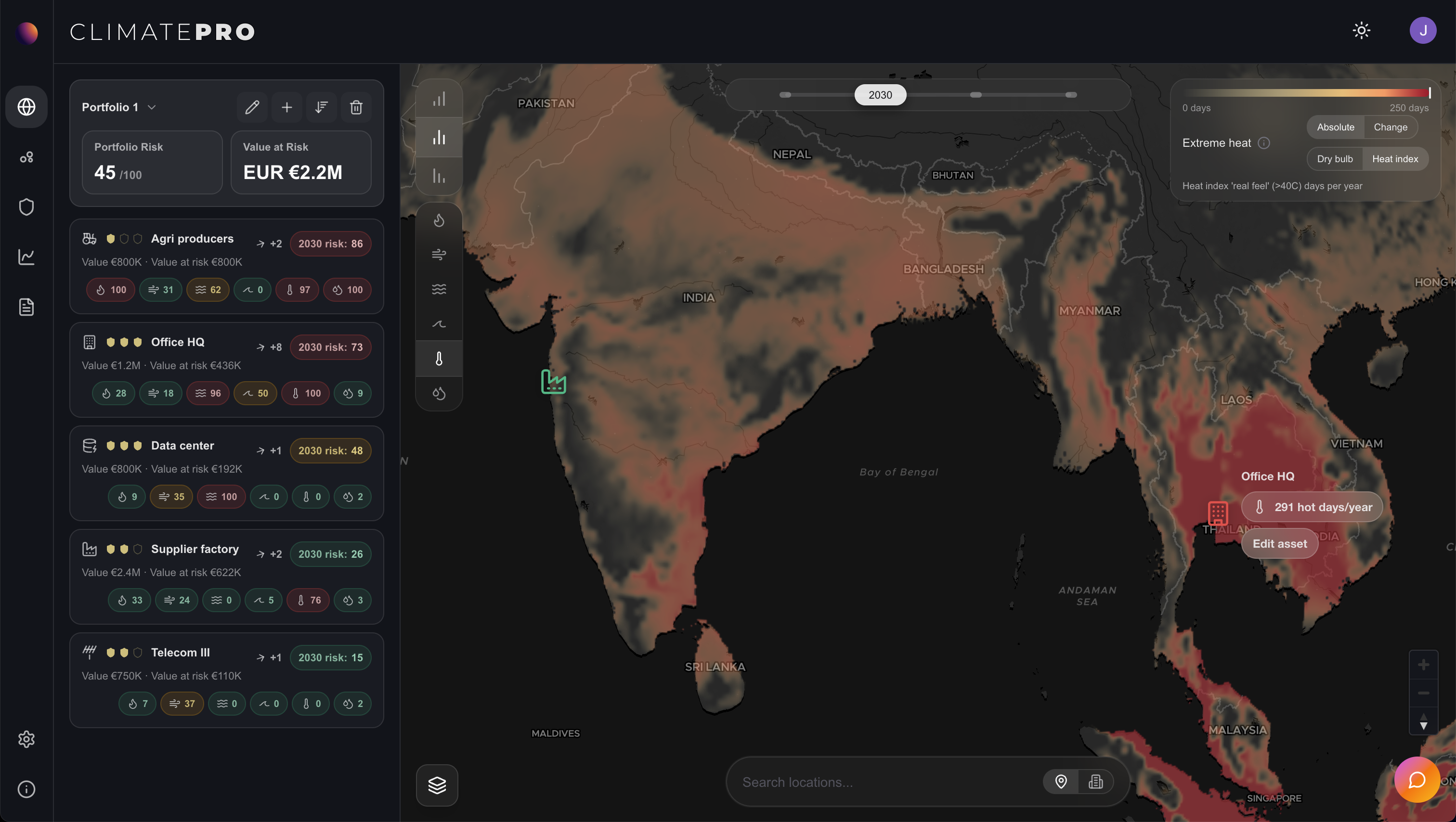The width and height of the screenshot is (1456, 822).
Task: Click the rightmost year timeline marker
Action: pos(1070,95)
